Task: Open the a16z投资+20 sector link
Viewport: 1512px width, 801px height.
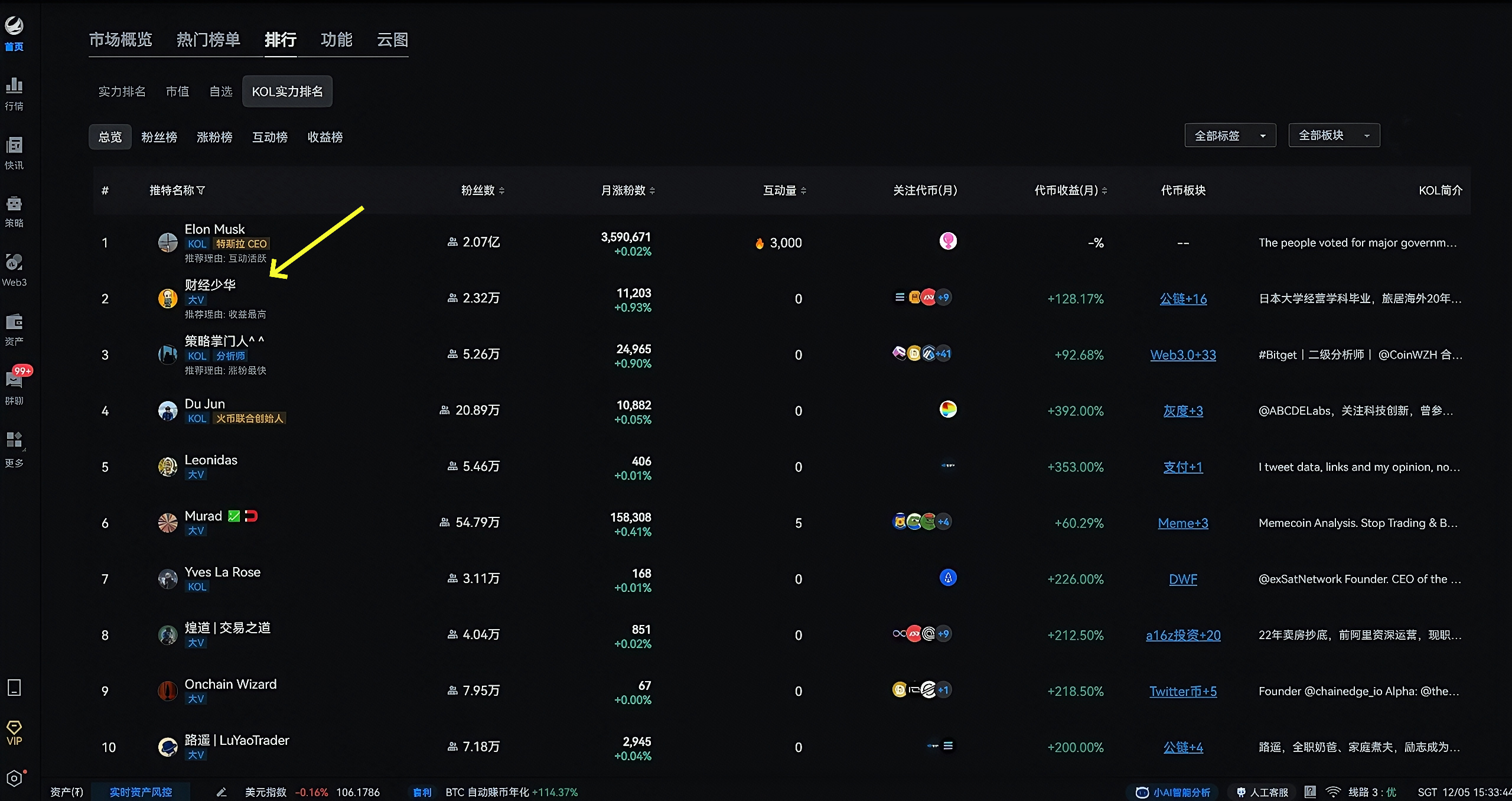Action: tap(1183, 636)
